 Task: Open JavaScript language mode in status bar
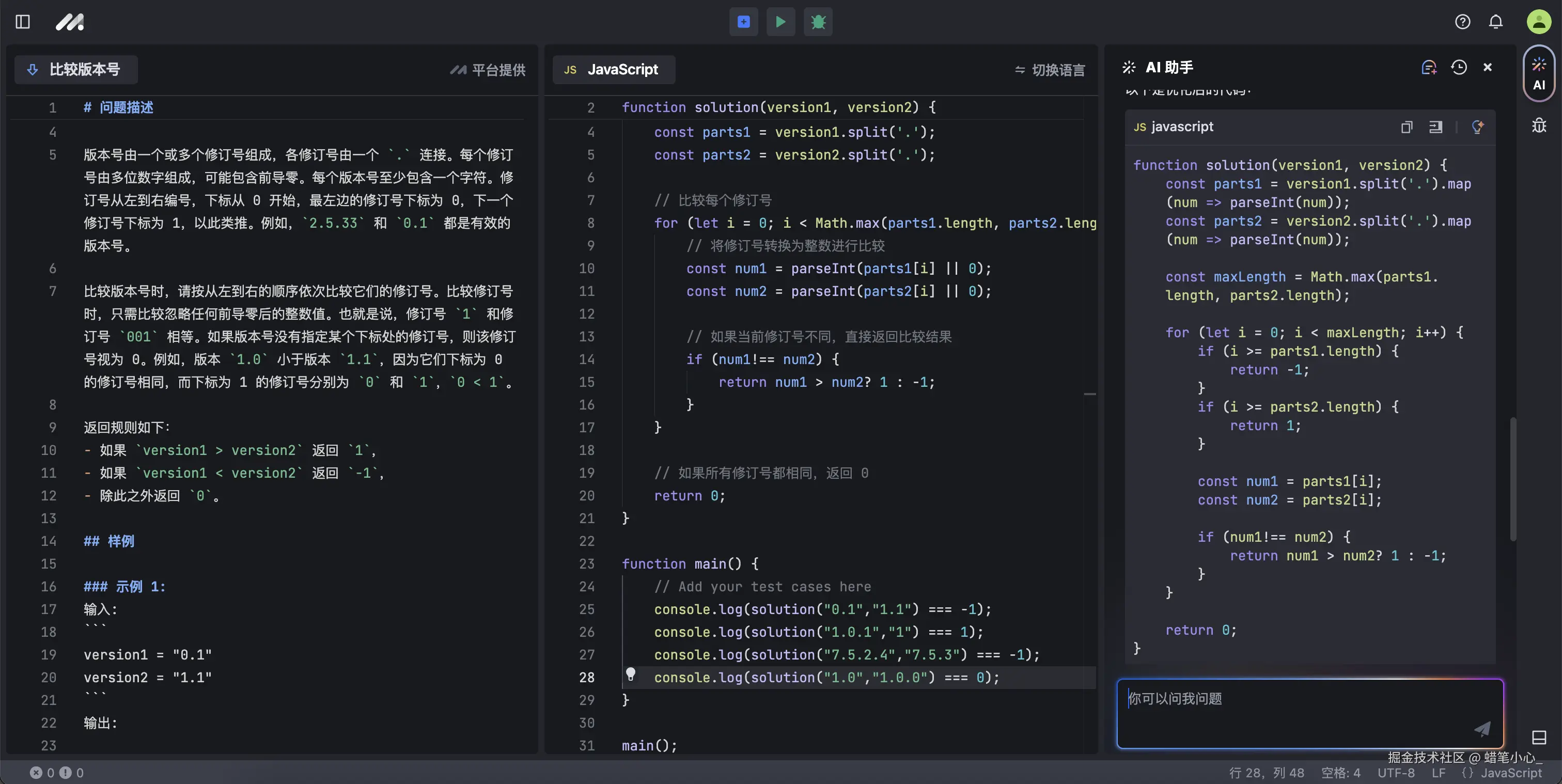pyautogui.click(x=1502, y=773)
